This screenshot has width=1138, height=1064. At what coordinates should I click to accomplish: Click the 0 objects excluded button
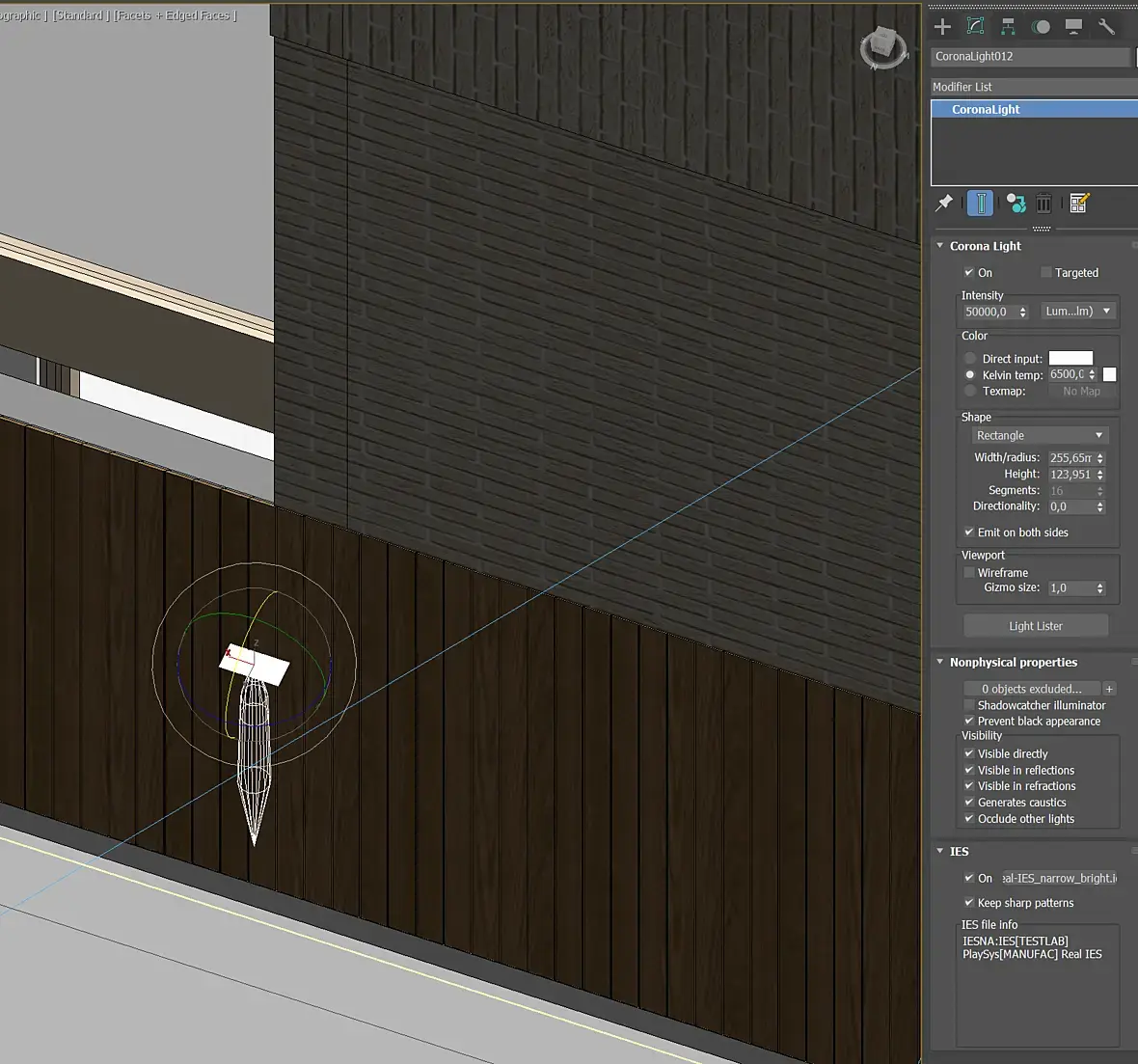click(1031, 689)
